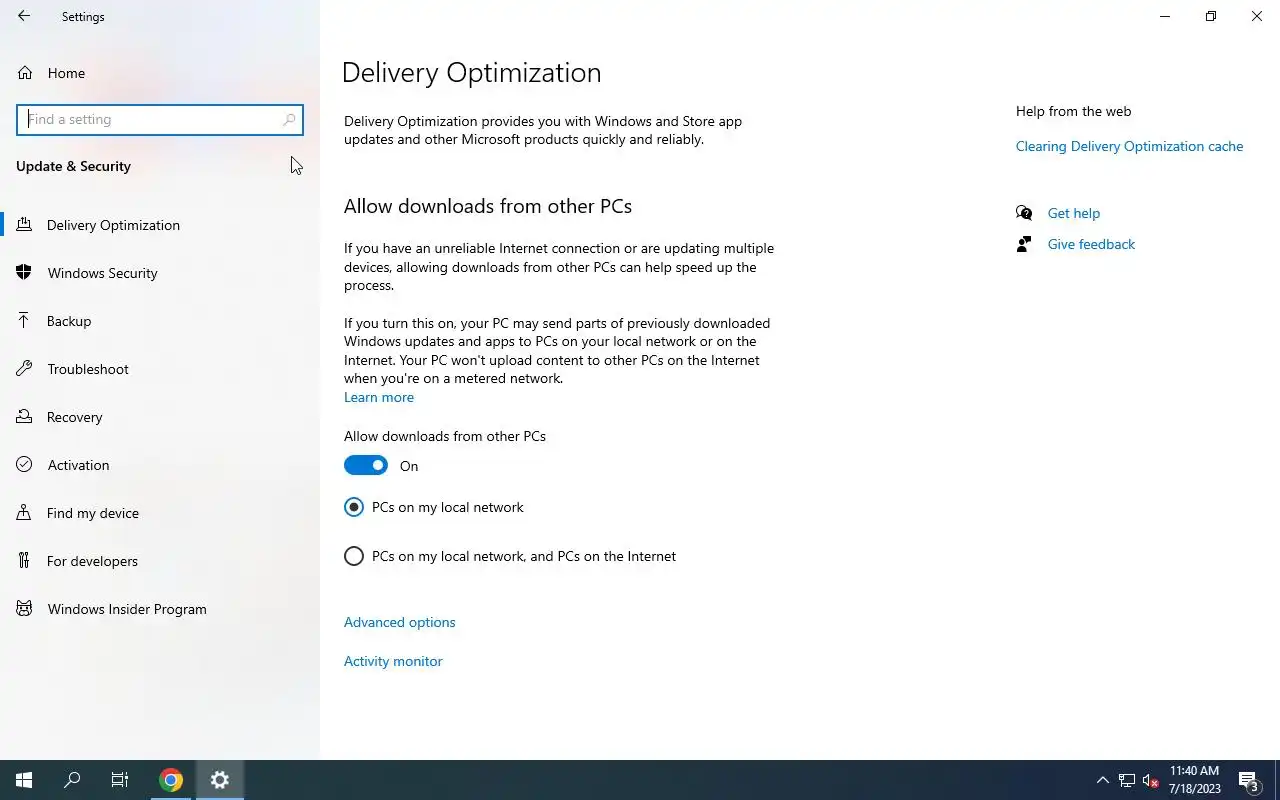This screenshot has height=800, width=1280.
Task: Click the Settings gear on taskbar
Action: (x=220, y=780)
